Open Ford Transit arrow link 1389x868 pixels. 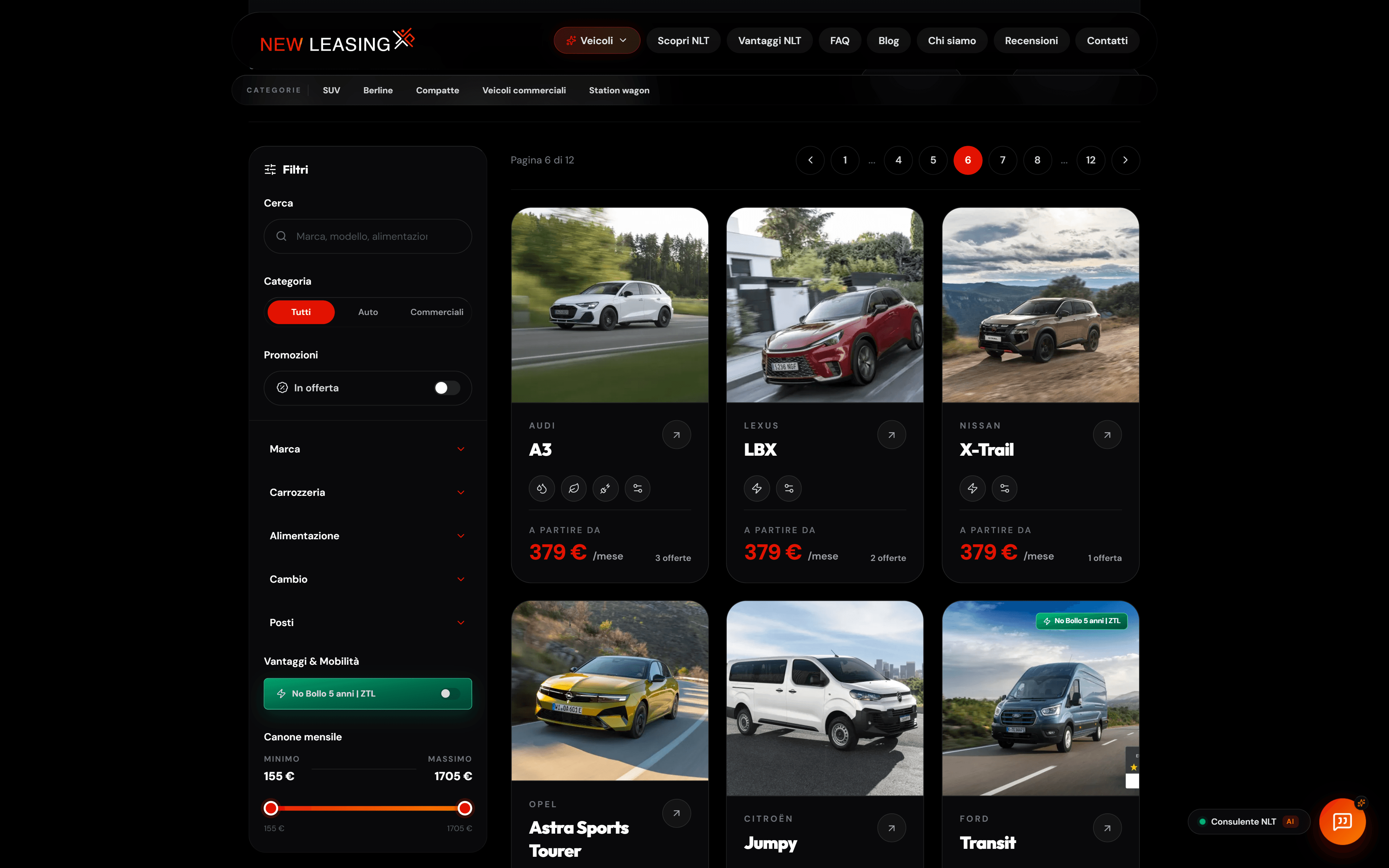pos(1107,828)
